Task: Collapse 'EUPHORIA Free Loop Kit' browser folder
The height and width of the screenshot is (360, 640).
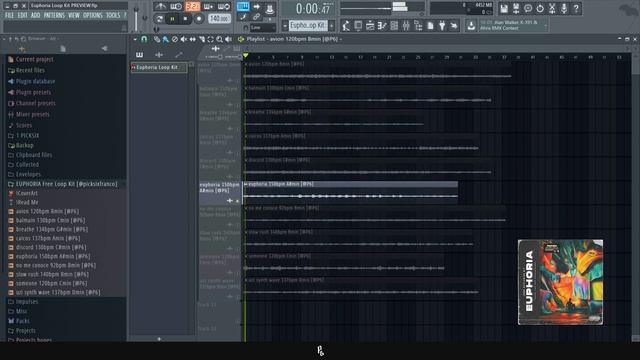Action: (x=63, y=184)
